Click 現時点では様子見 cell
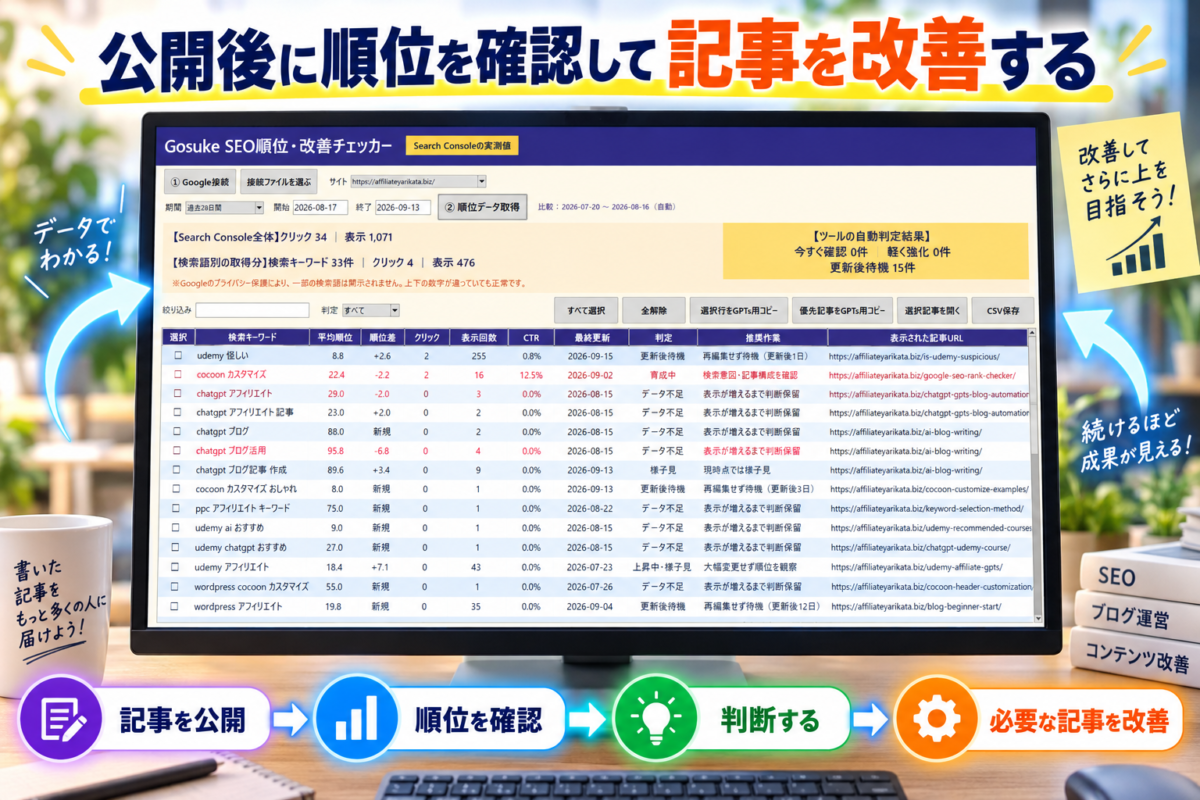This screenshot has width=1200, height=800. [738, 470]
